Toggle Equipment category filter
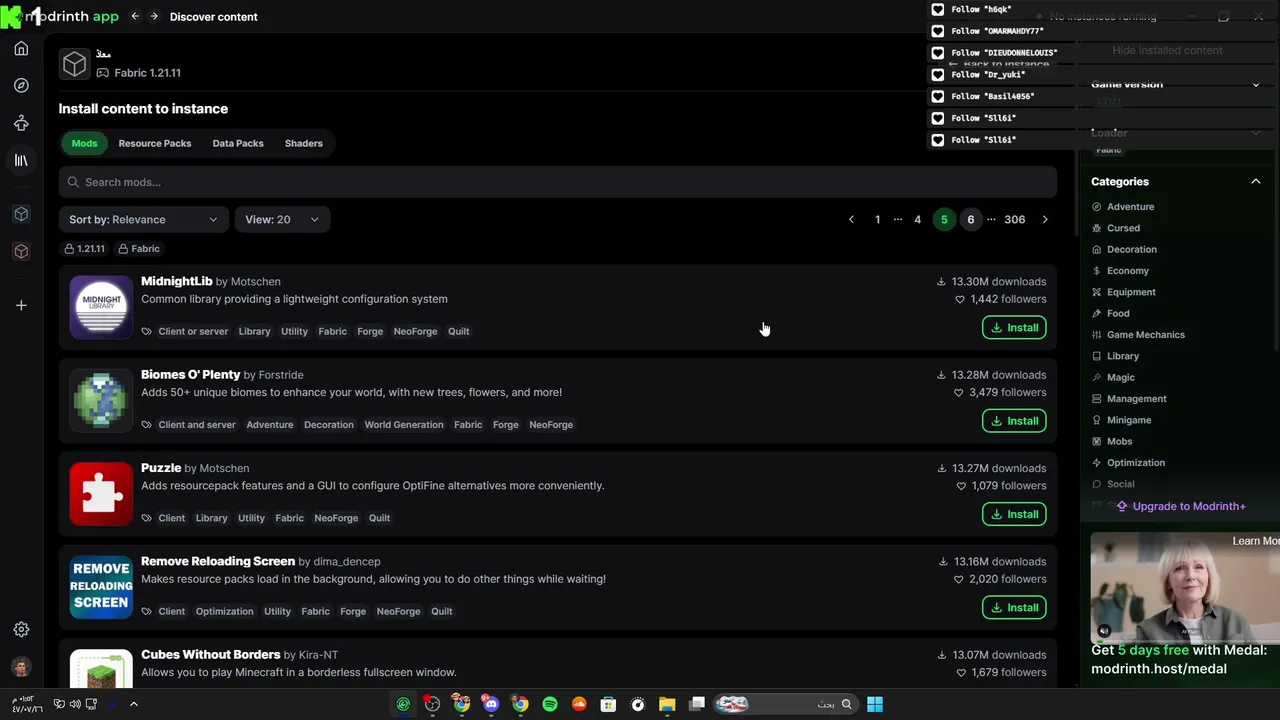Viewport: 1280px width, 720px height. pyautogui.click(x=1123, y=292)
